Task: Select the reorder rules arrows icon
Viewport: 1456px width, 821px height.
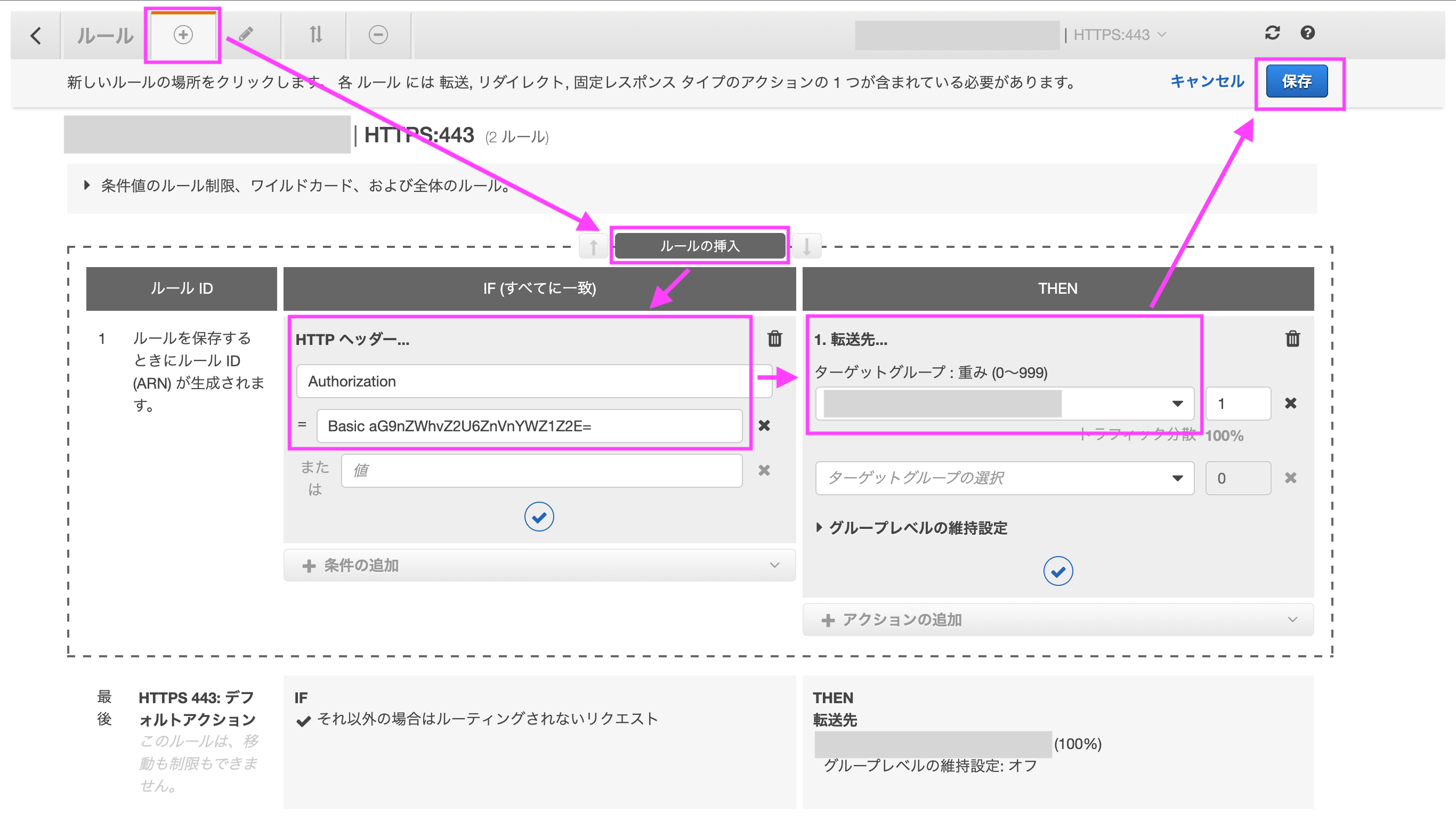Action: pyautogui.click(x=316, y=35)
